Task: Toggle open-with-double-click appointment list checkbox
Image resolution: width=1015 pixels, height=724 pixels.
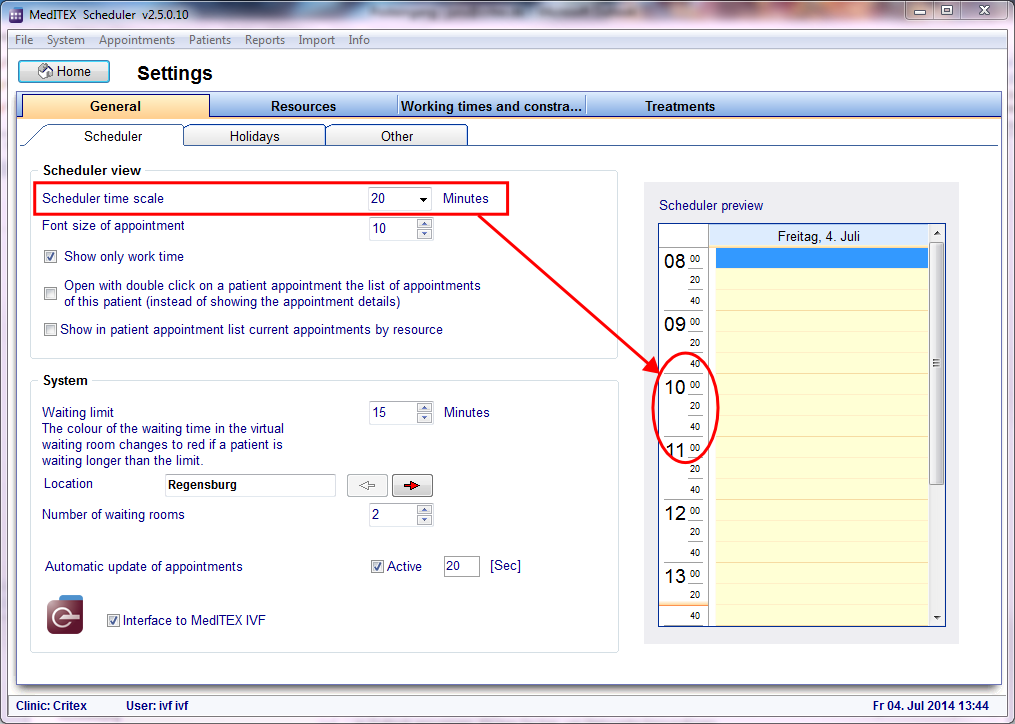Action: [x=50, y=293]
